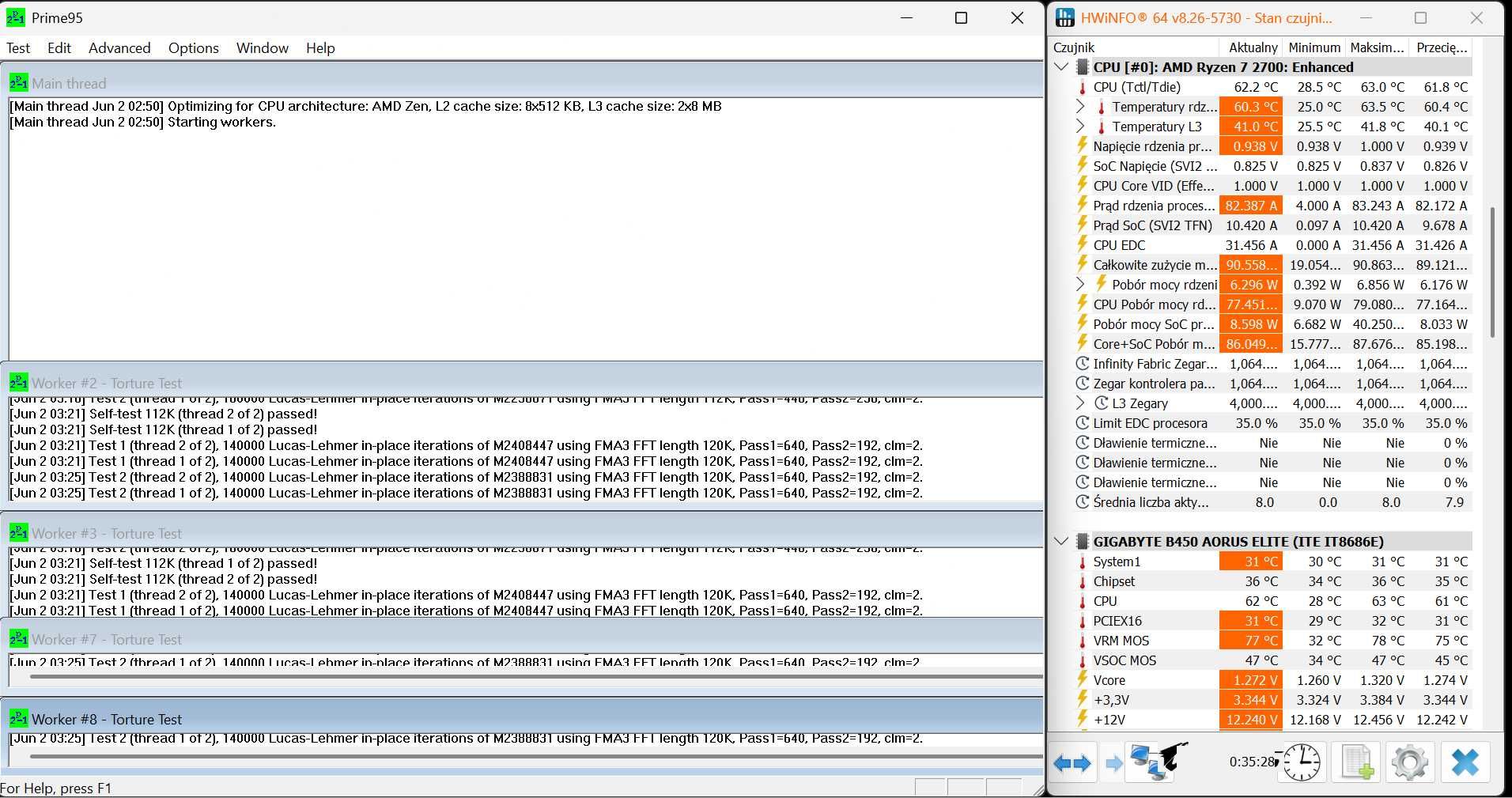Expand the L3 Zegary sub-group

click(x=1081, y=403)
